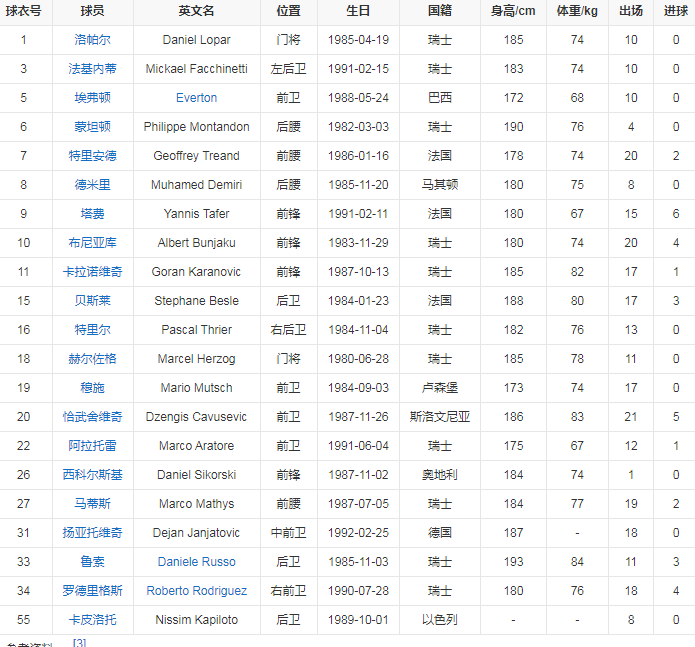
Task: Click the 球衣号 column header
Action: 23,11
